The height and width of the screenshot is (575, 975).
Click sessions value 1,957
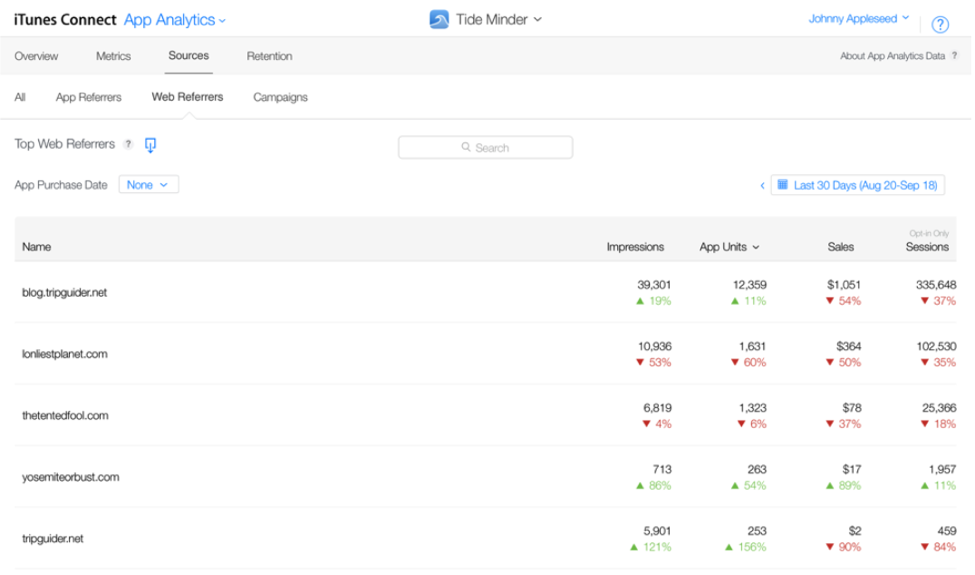[x=943, y=469]
